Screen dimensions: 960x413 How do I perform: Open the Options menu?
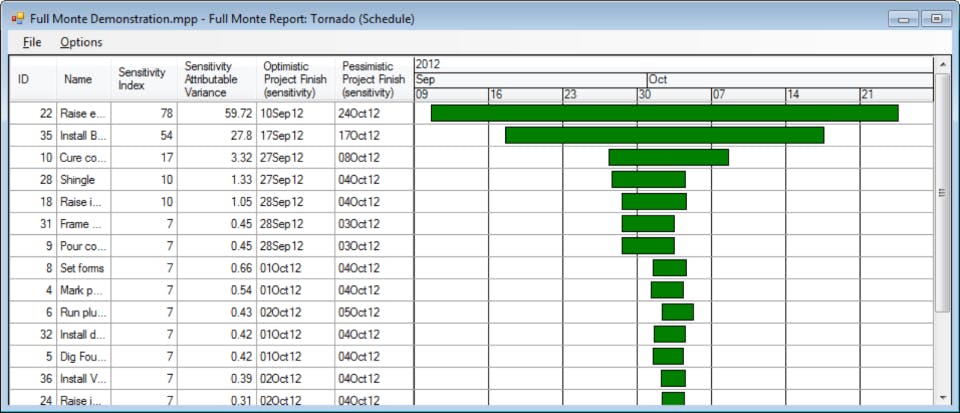tap(81, 42)
